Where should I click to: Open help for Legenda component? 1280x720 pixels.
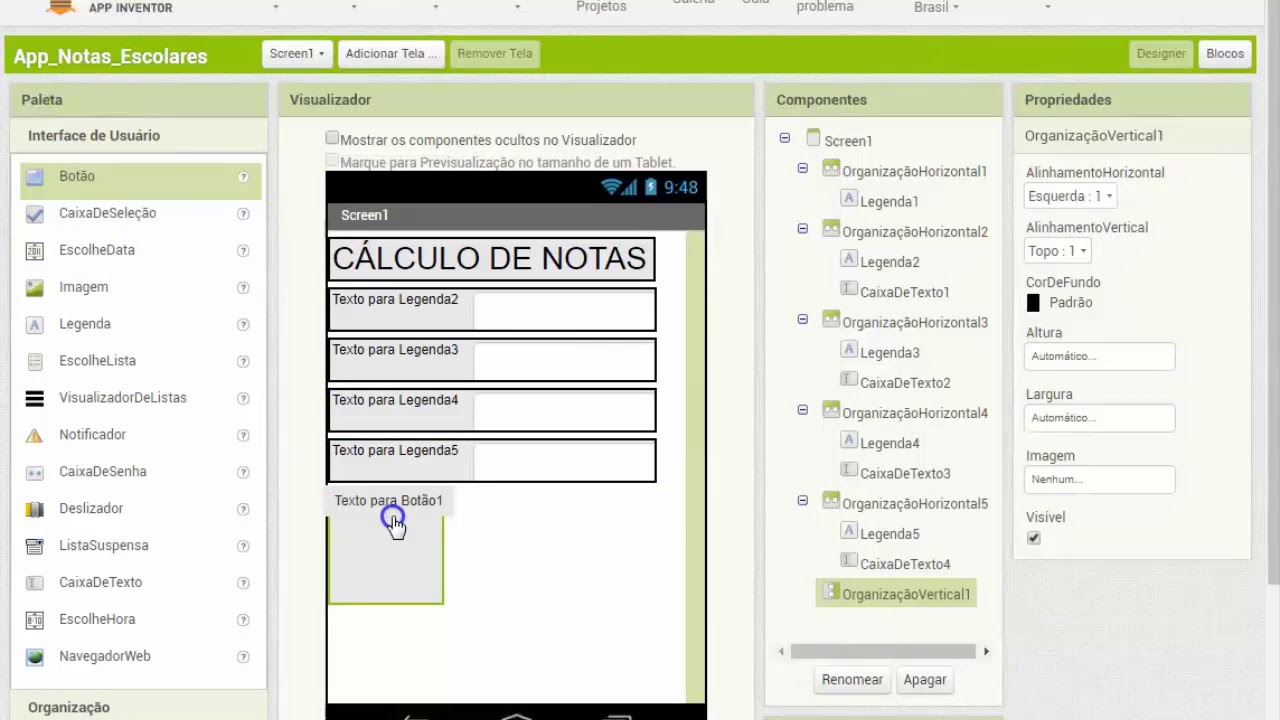pos(243,325)
